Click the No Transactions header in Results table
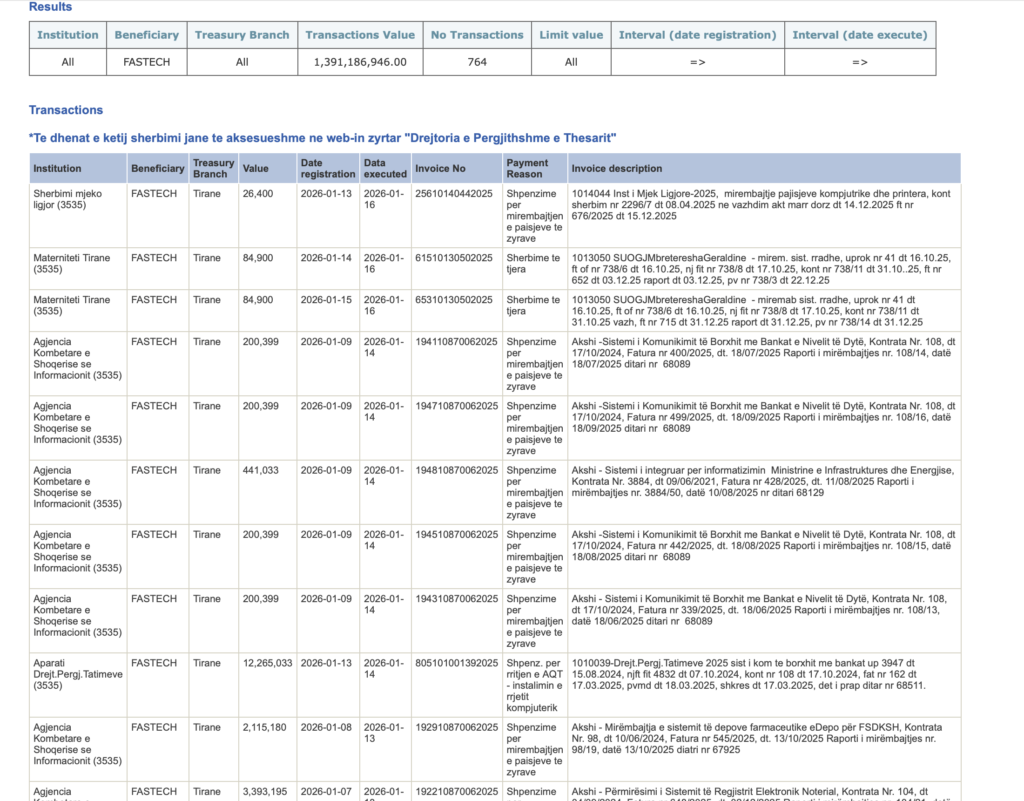 pos(476,35)
